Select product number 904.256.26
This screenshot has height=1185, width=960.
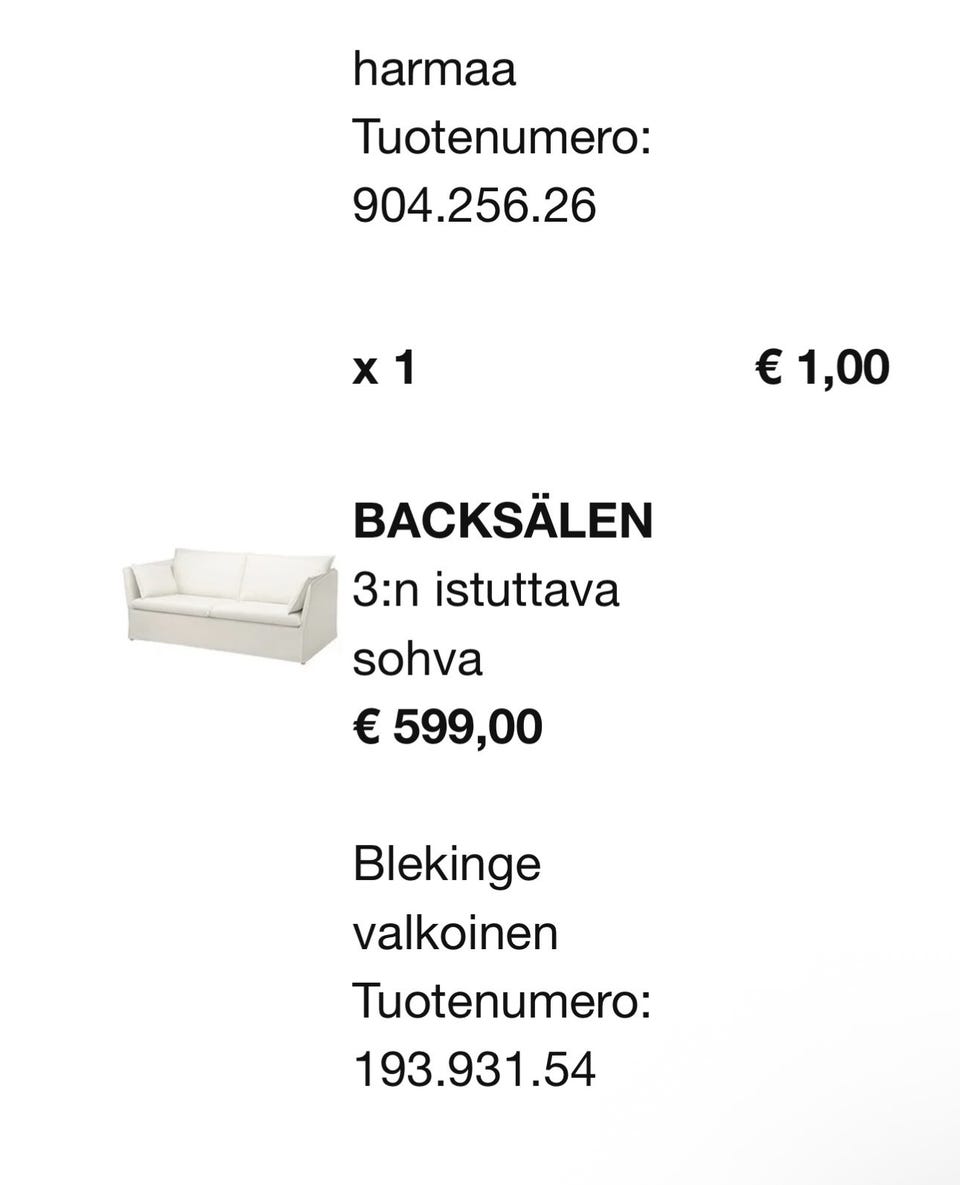[474, 205]
